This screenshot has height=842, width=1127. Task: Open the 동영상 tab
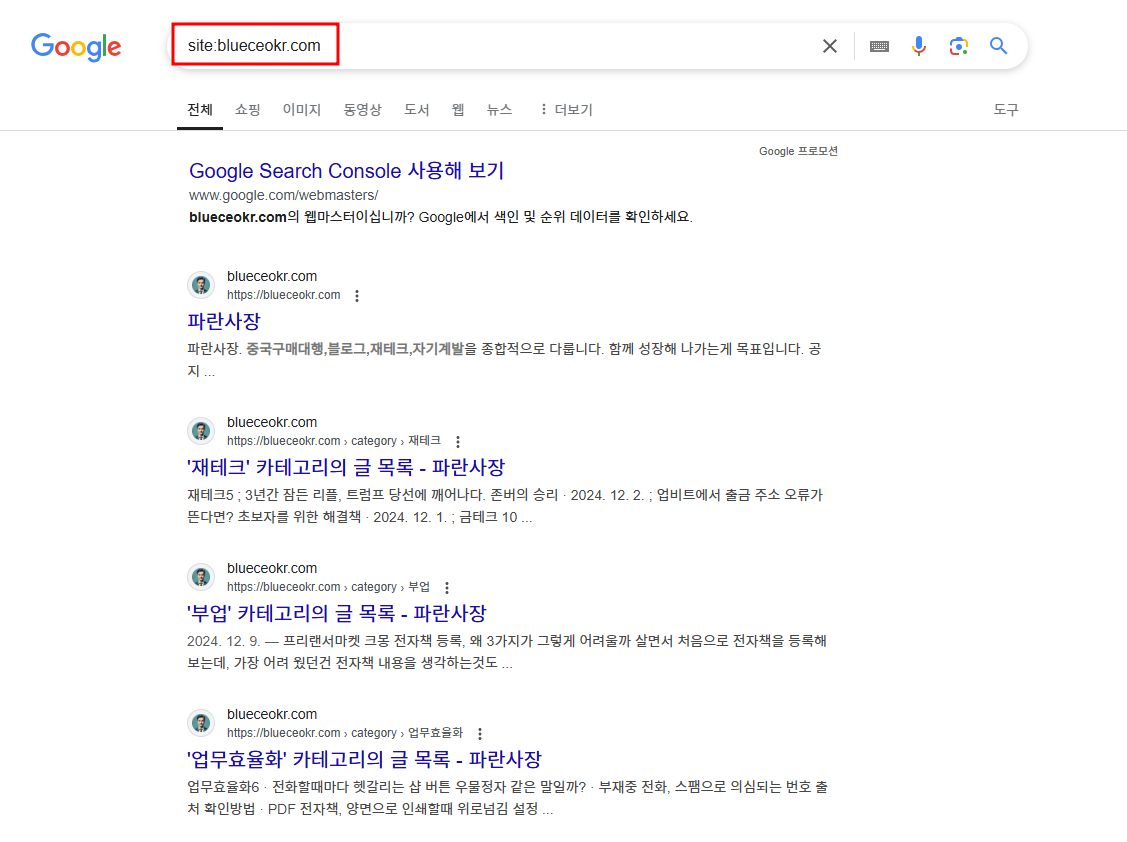coord(362,109)
